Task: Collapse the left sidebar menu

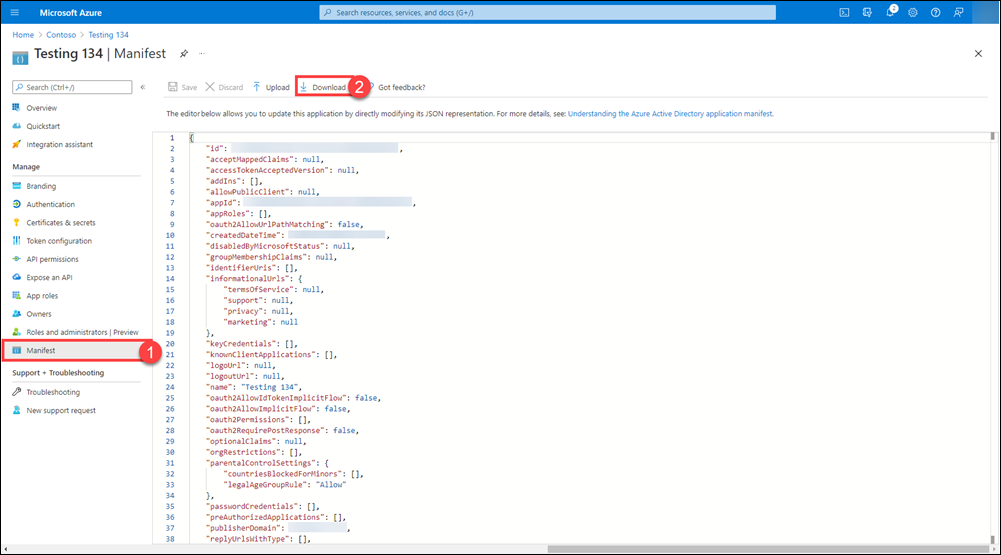Action: (x=143, y=87)
